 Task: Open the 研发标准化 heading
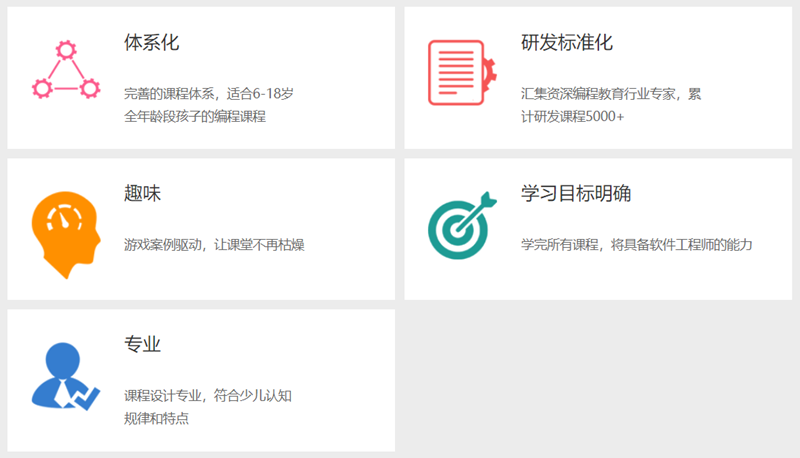(x=566, y=43)
